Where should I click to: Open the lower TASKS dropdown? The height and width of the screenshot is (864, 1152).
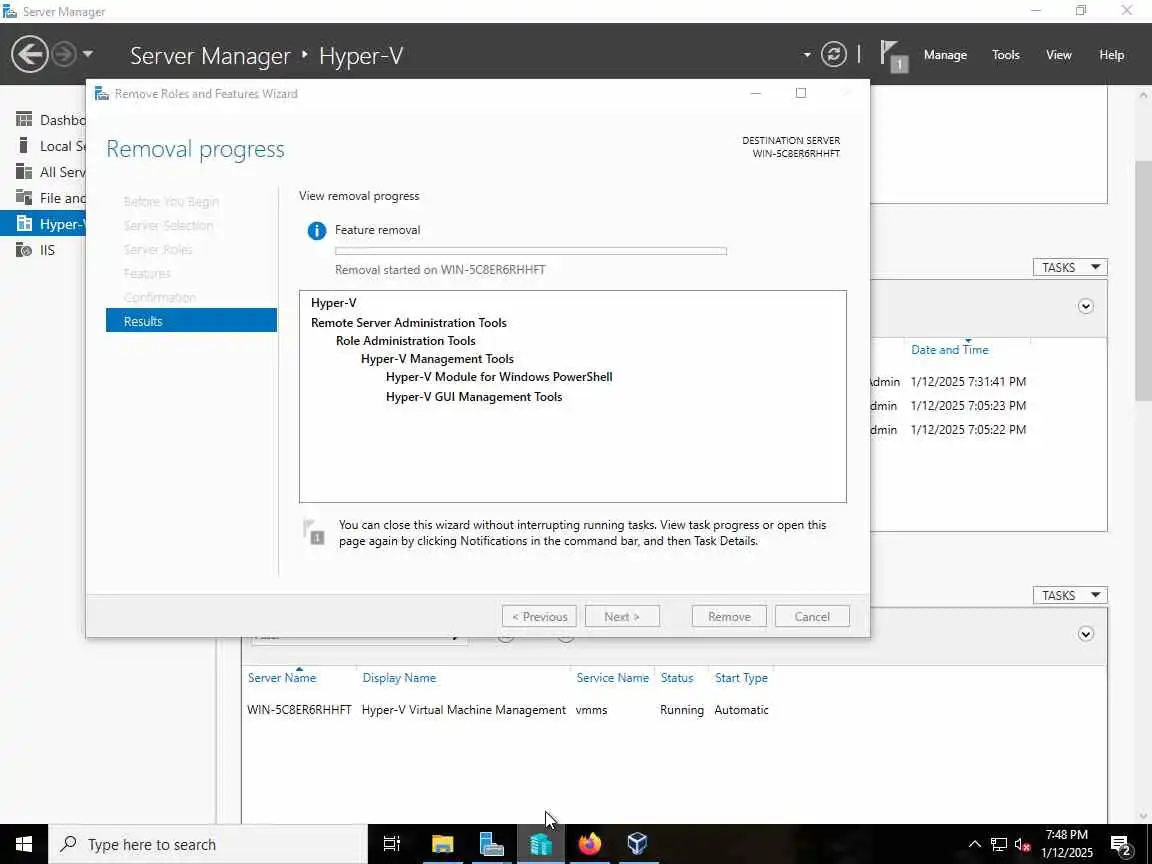1070,595
